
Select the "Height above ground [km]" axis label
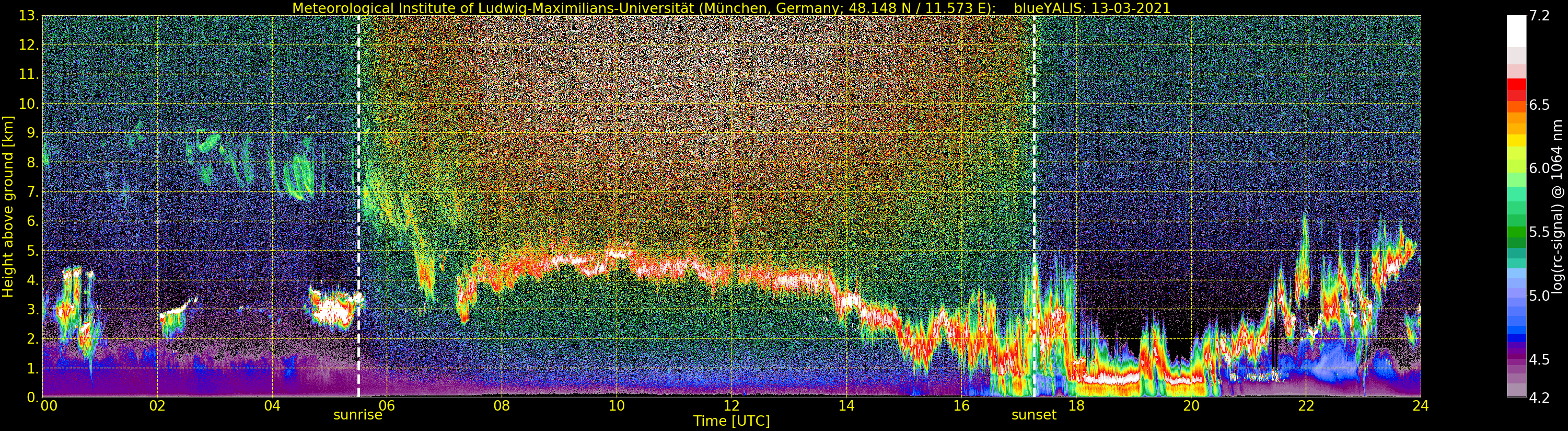[x=8, y=206]
